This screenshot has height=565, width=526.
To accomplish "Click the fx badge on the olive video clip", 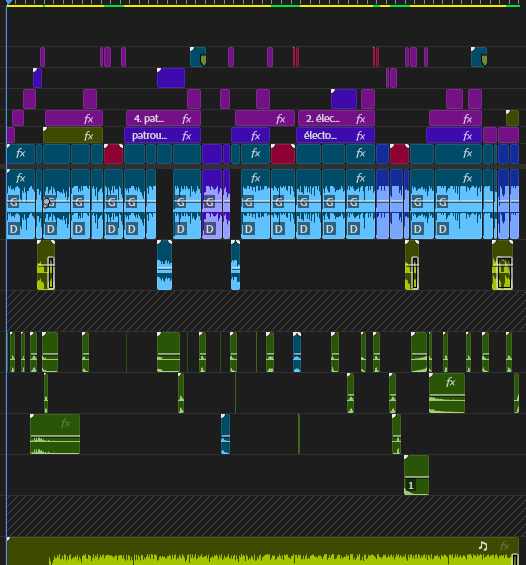I will tap(88, 135).
